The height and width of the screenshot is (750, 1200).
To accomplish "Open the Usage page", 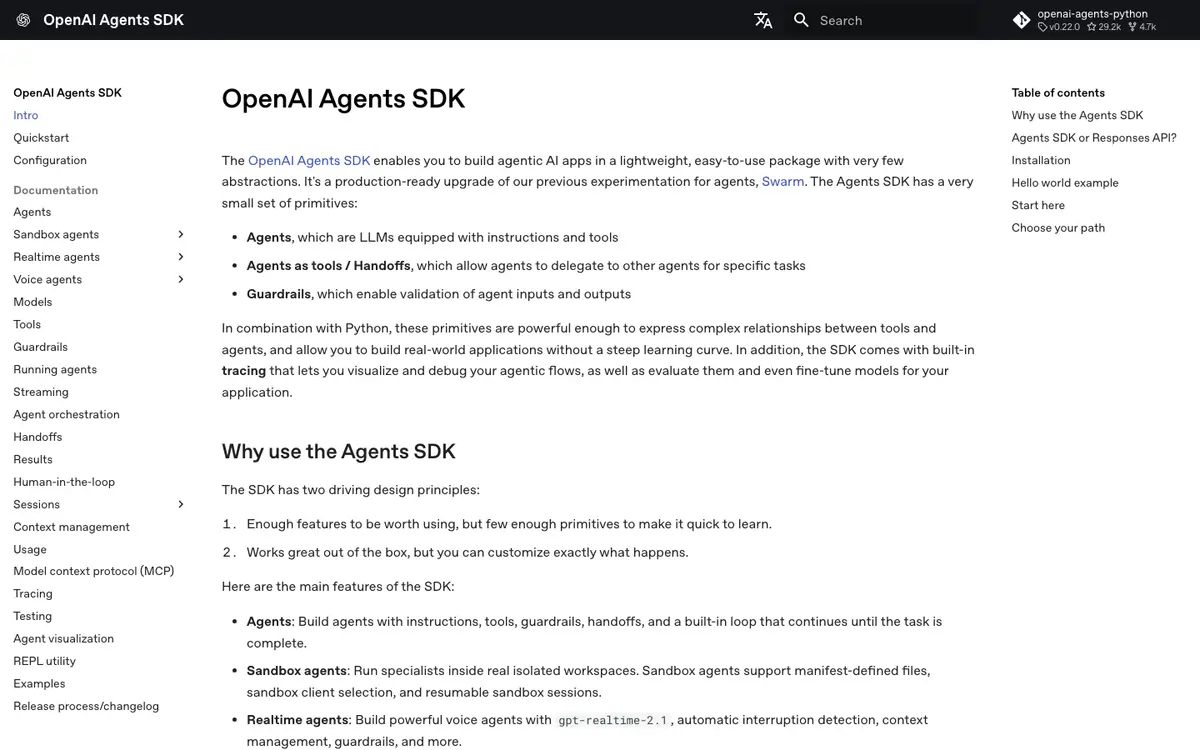I will [30, 549].
